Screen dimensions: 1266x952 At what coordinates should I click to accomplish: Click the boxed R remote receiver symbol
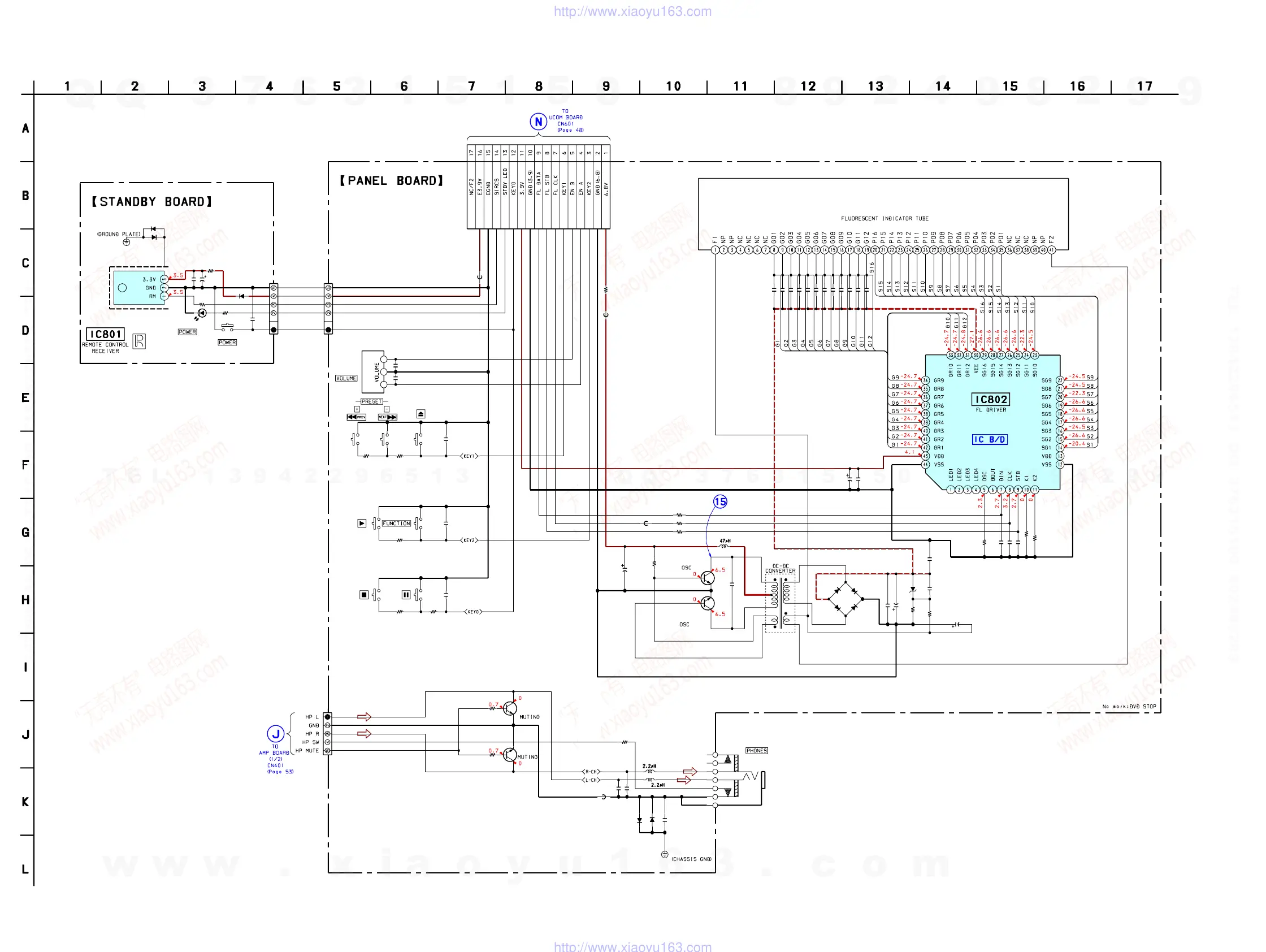click(139, 341)
